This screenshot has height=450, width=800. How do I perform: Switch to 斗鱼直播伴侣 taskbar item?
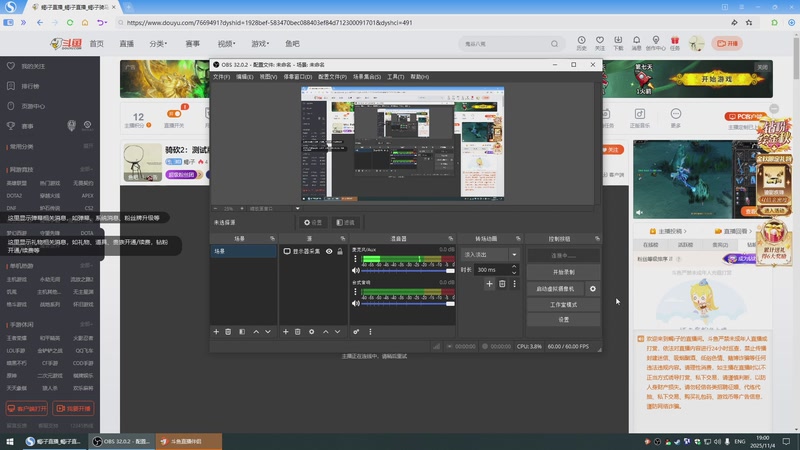coord(188,441)
